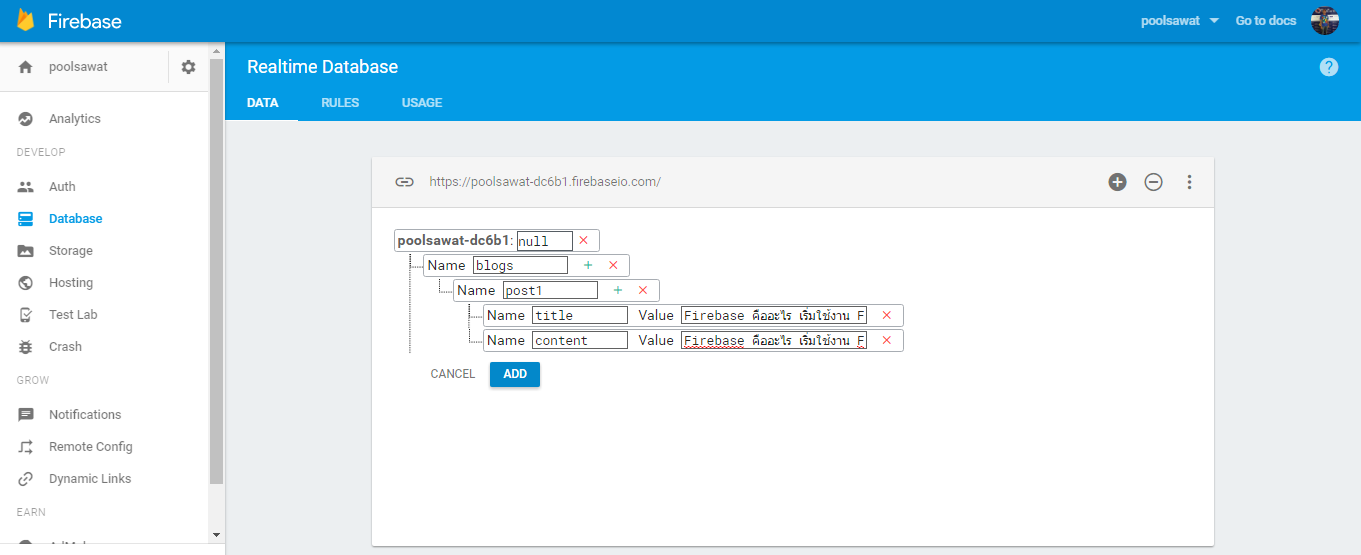Screen dimensions: 1361x555
Task: Click the value field of content row
Action: point(774,340)
